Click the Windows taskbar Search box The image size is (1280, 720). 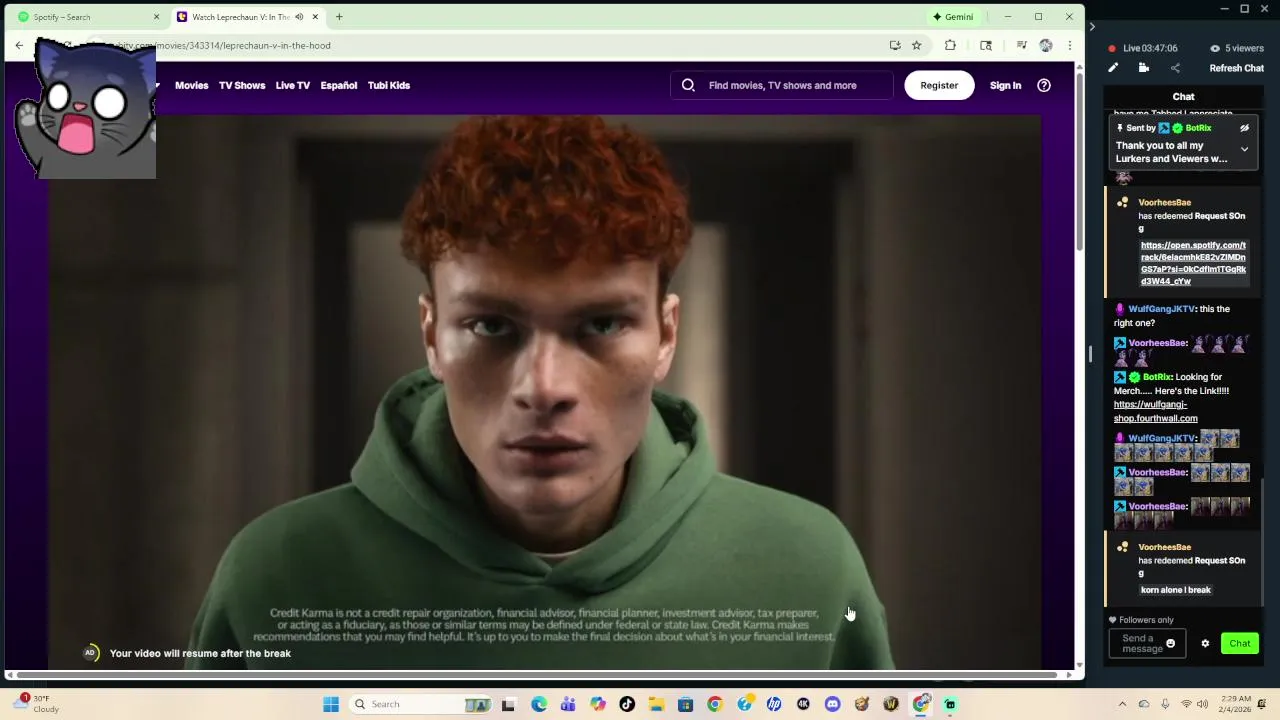coord(420,704)
